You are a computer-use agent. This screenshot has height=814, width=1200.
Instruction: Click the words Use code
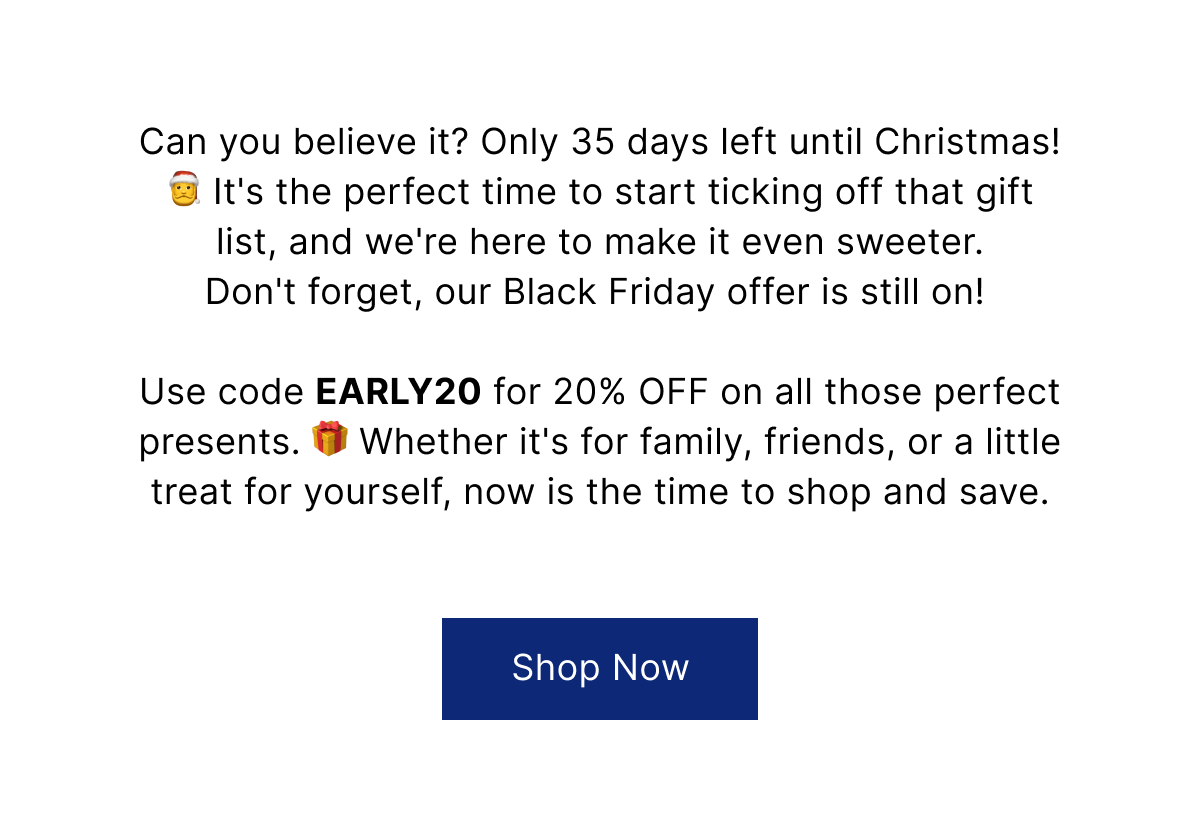[x=222, y=392]
